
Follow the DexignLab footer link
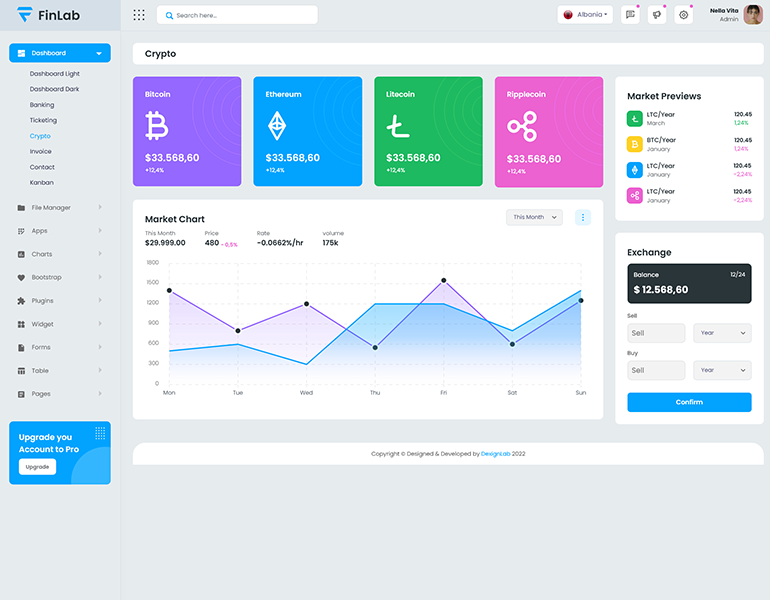pyautogui.click(x=495, y=454)
